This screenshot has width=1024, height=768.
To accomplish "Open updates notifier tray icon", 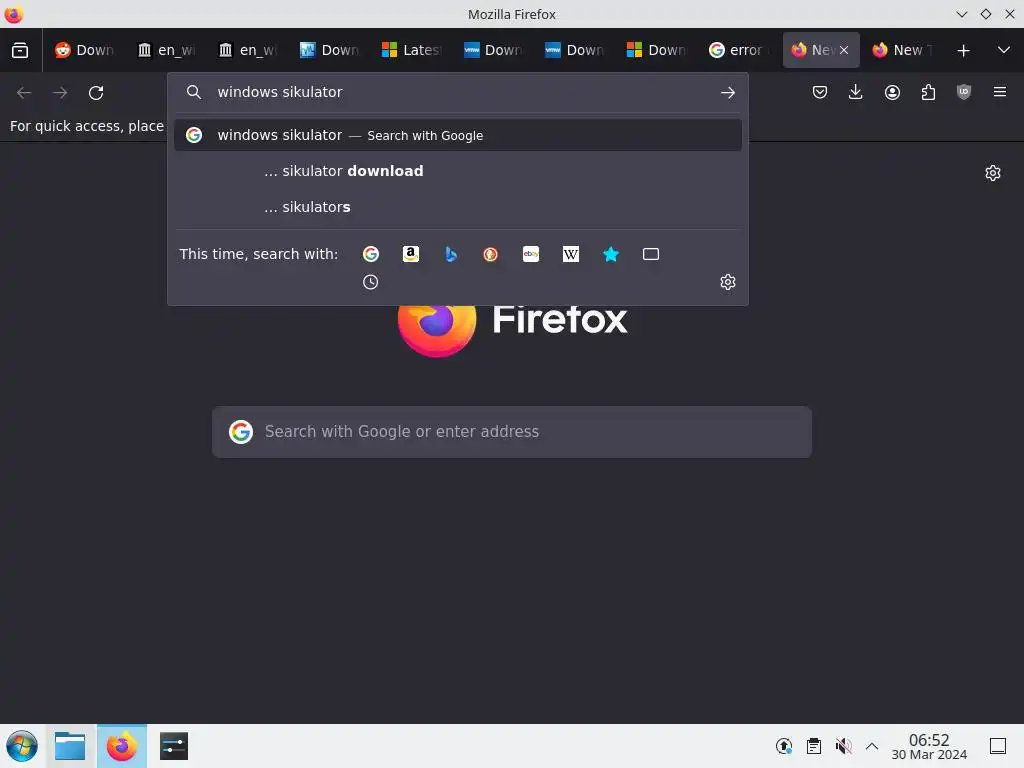I will [x=784, y=746].
